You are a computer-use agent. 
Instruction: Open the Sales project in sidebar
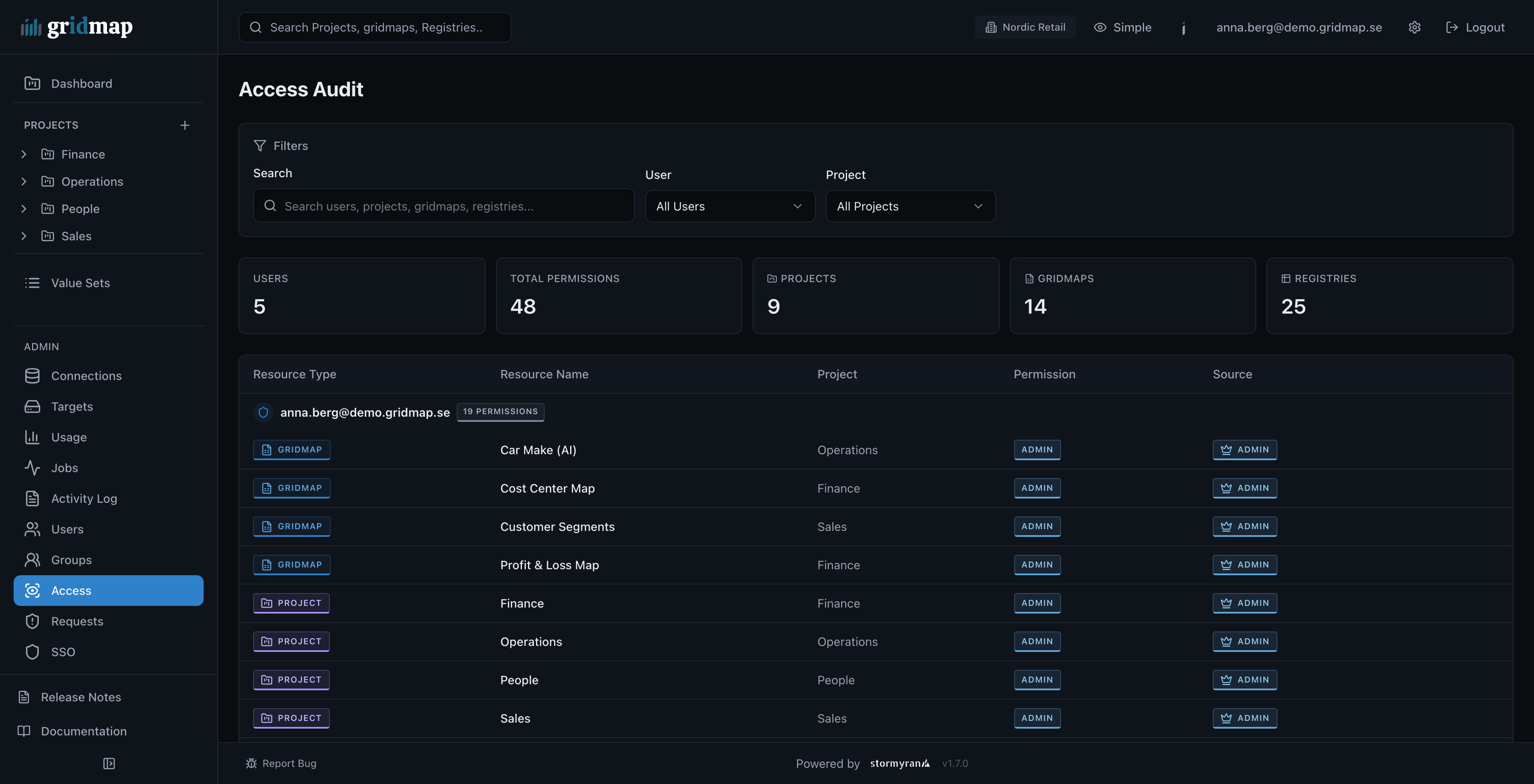coord(76,236)
